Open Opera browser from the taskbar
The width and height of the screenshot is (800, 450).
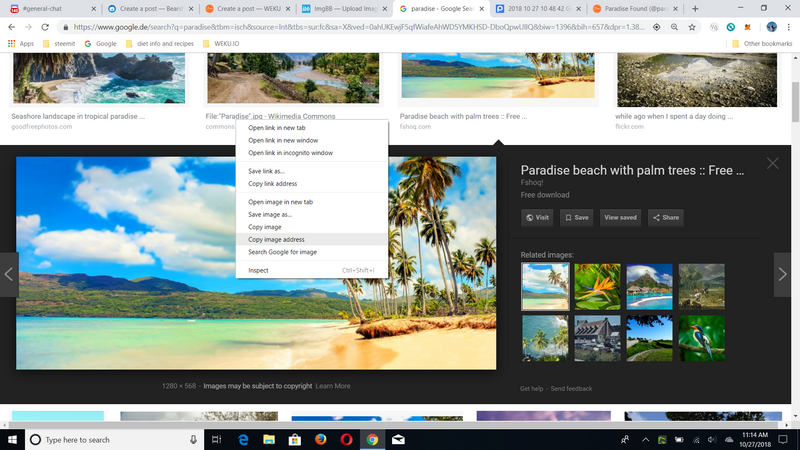tap(346, 439)
